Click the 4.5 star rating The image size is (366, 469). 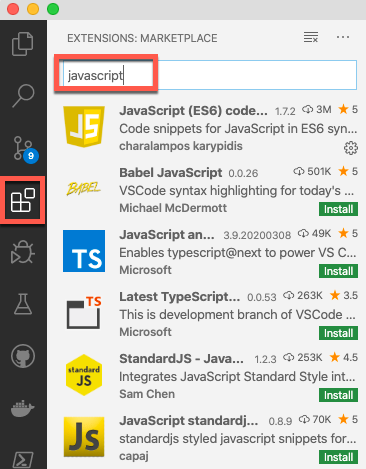coord(343,357)
